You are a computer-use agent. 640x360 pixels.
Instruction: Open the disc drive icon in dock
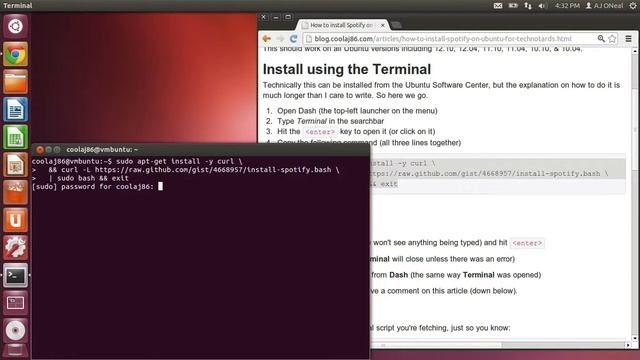click(16, 331)
